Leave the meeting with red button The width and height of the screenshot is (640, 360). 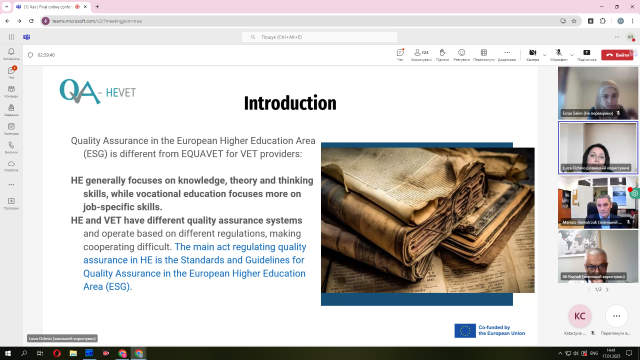pos(617,55)
